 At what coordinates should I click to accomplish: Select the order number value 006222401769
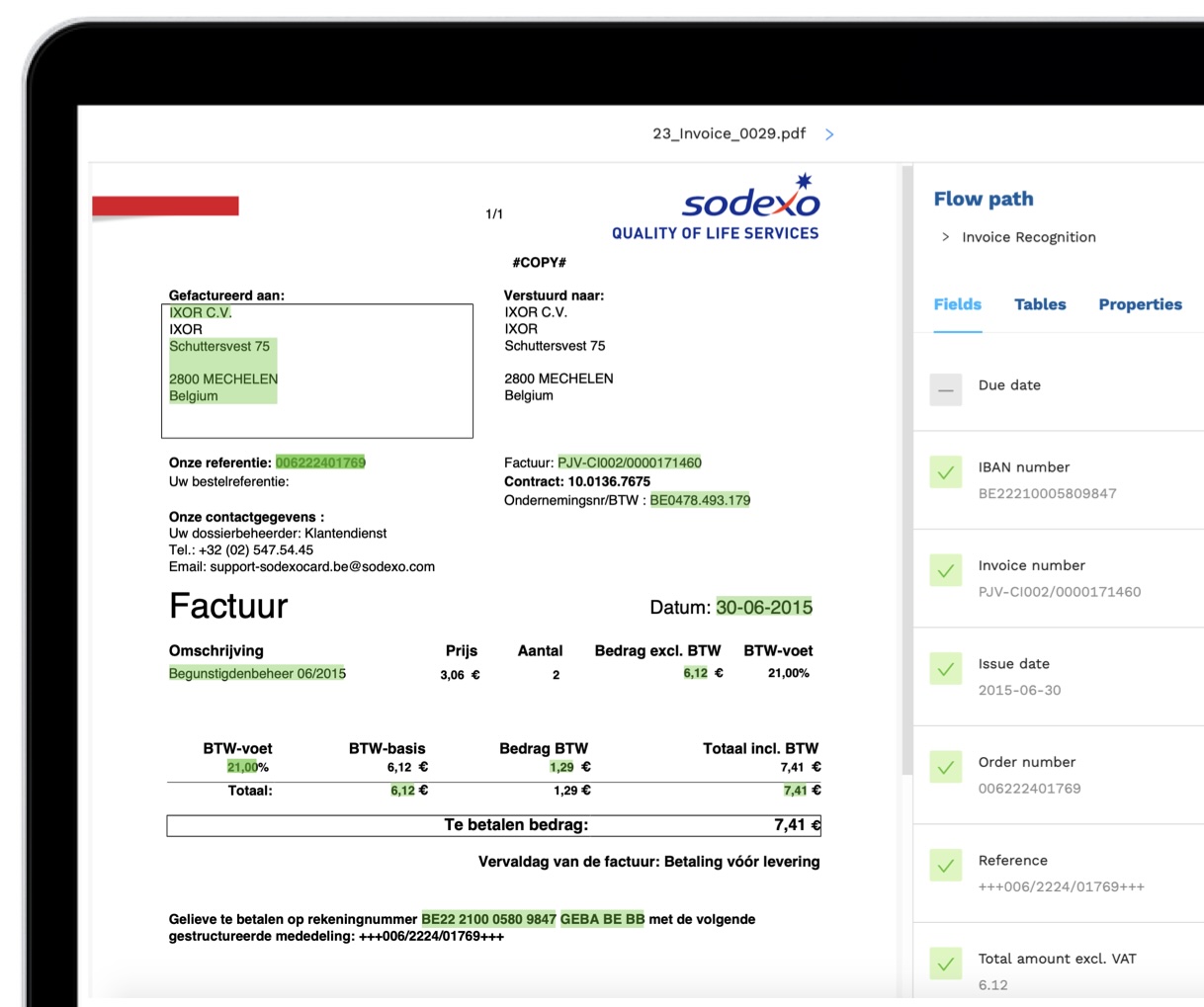click(1029, 789)
